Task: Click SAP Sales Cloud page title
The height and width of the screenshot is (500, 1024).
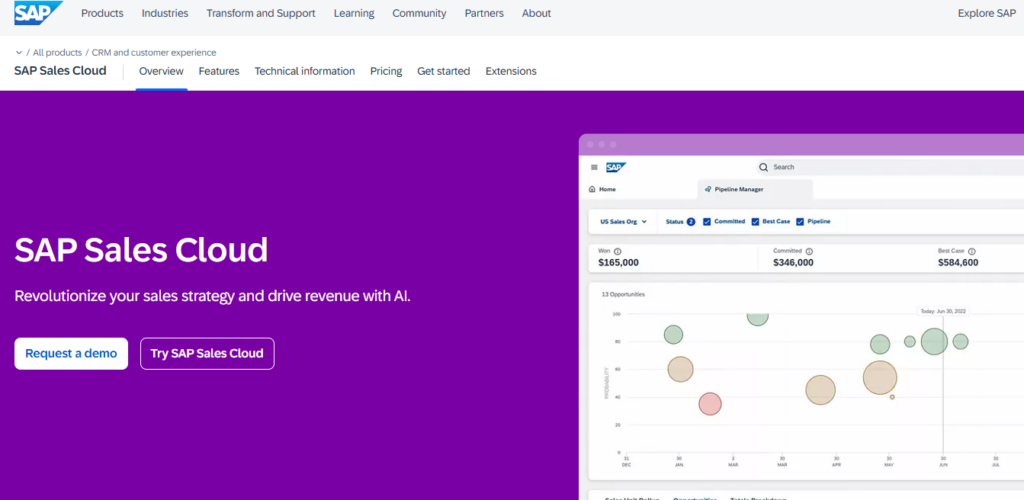Action: 60,70
